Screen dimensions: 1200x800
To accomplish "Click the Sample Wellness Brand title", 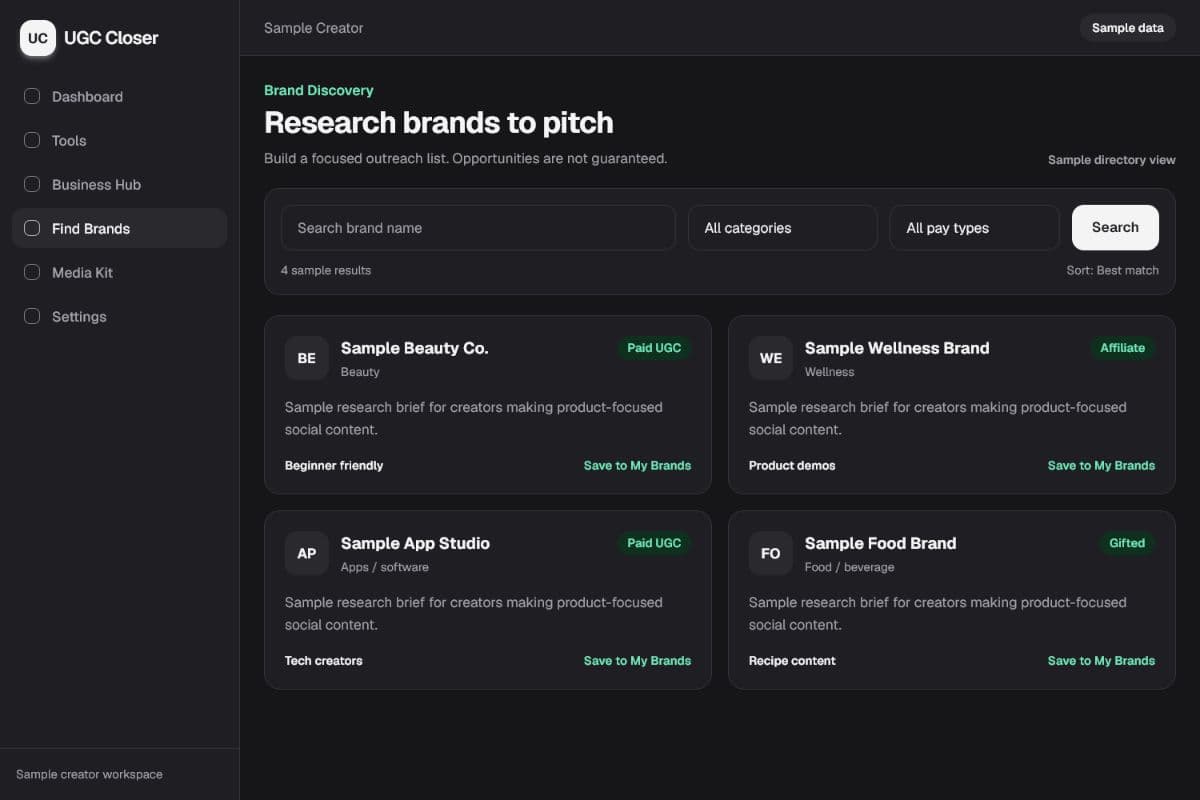I will (897, 348).
